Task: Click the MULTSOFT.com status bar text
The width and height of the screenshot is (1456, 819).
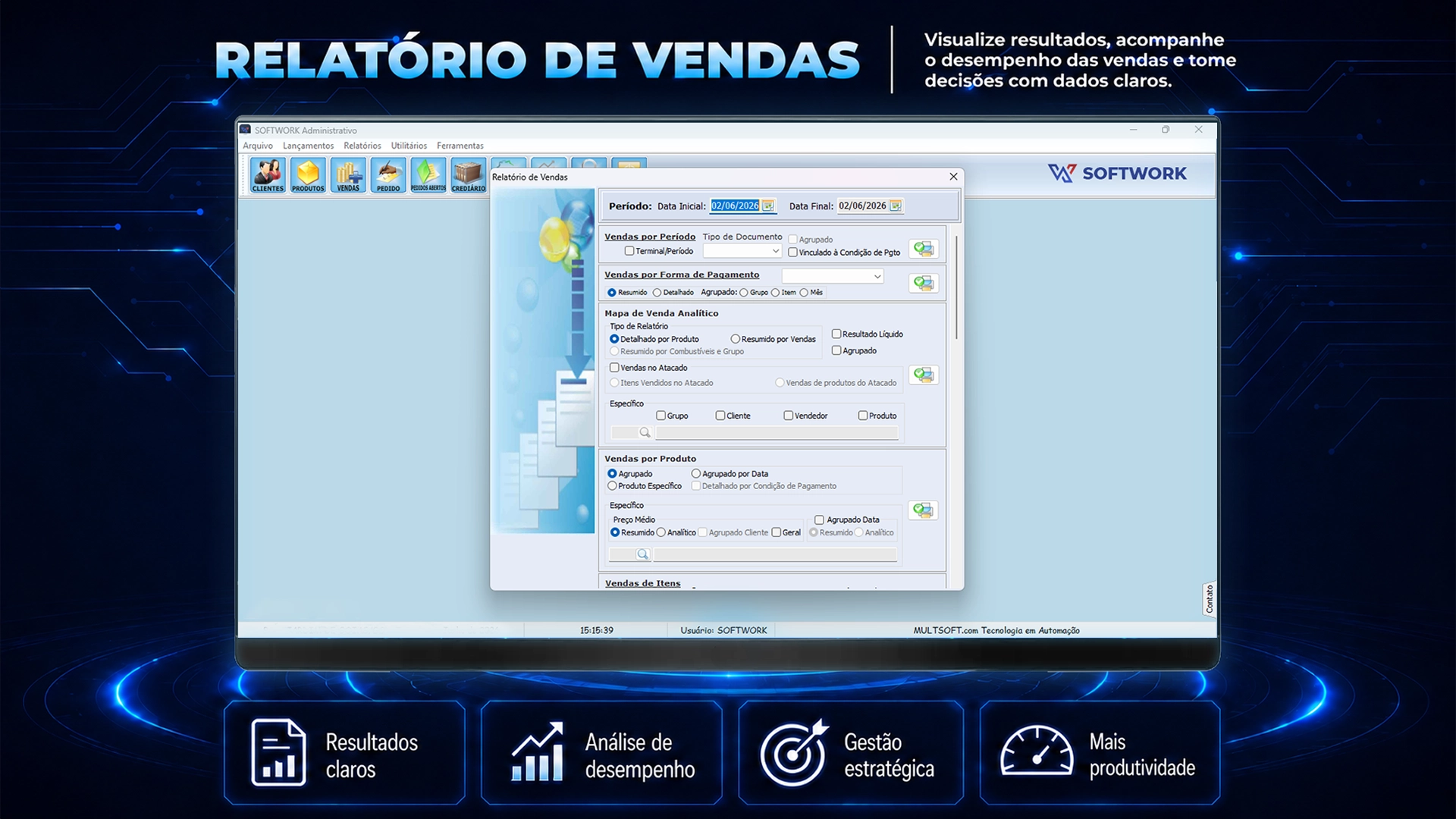Action: click(x=996, y=630)
